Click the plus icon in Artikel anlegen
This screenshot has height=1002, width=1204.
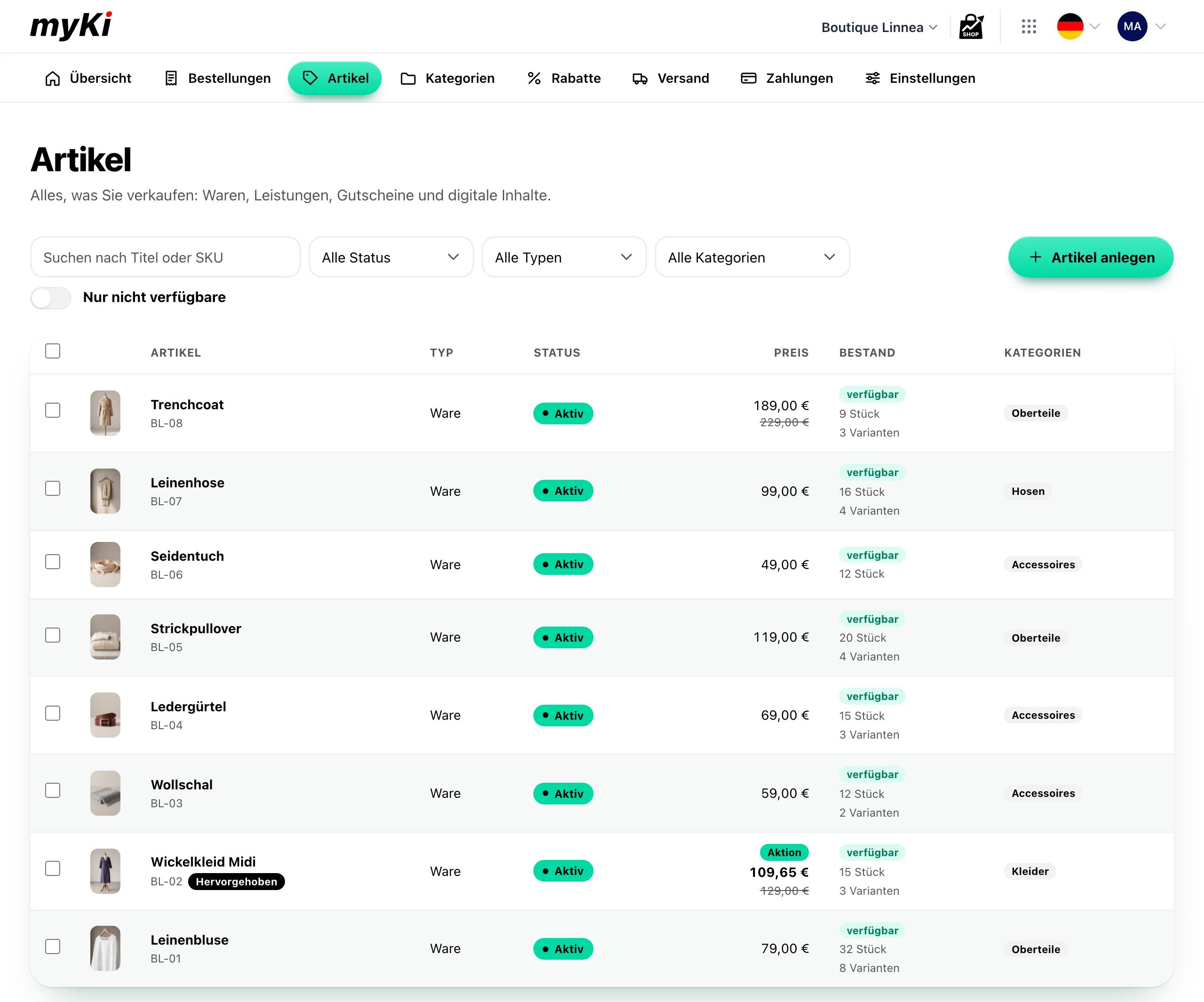tap(1036, 257)
